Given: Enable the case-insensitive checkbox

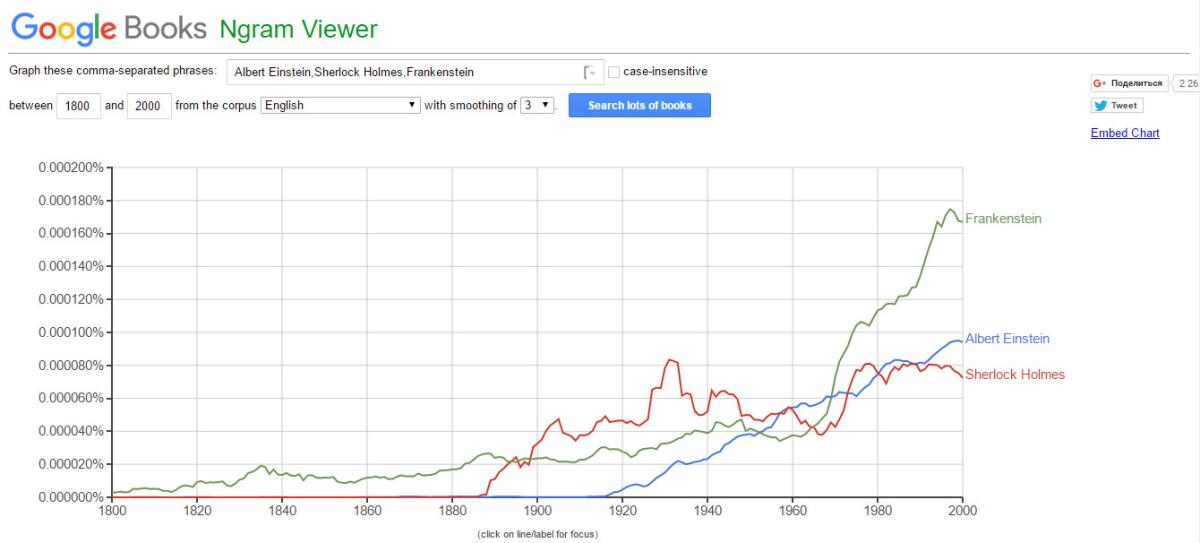Looking at the screenshot, I should (x=614, y=72).
